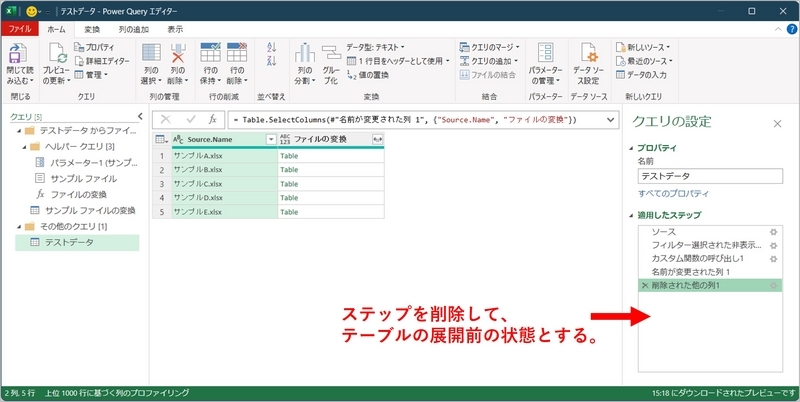Screen dimensions: 800x402
Task: Click the 列の分割 icon
Action: (305, 53)
